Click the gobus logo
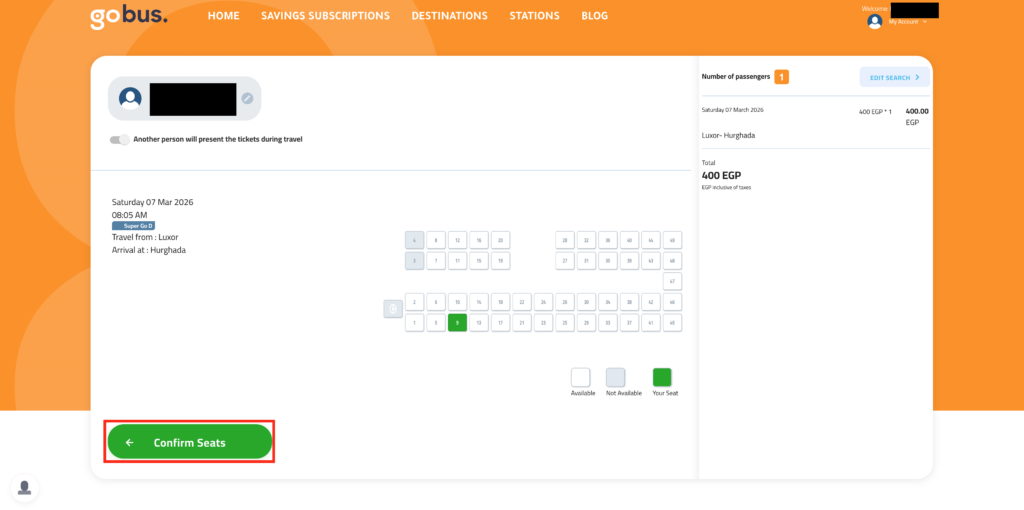Viewport: 1024px width, 510px height. (x=128, y=17)
